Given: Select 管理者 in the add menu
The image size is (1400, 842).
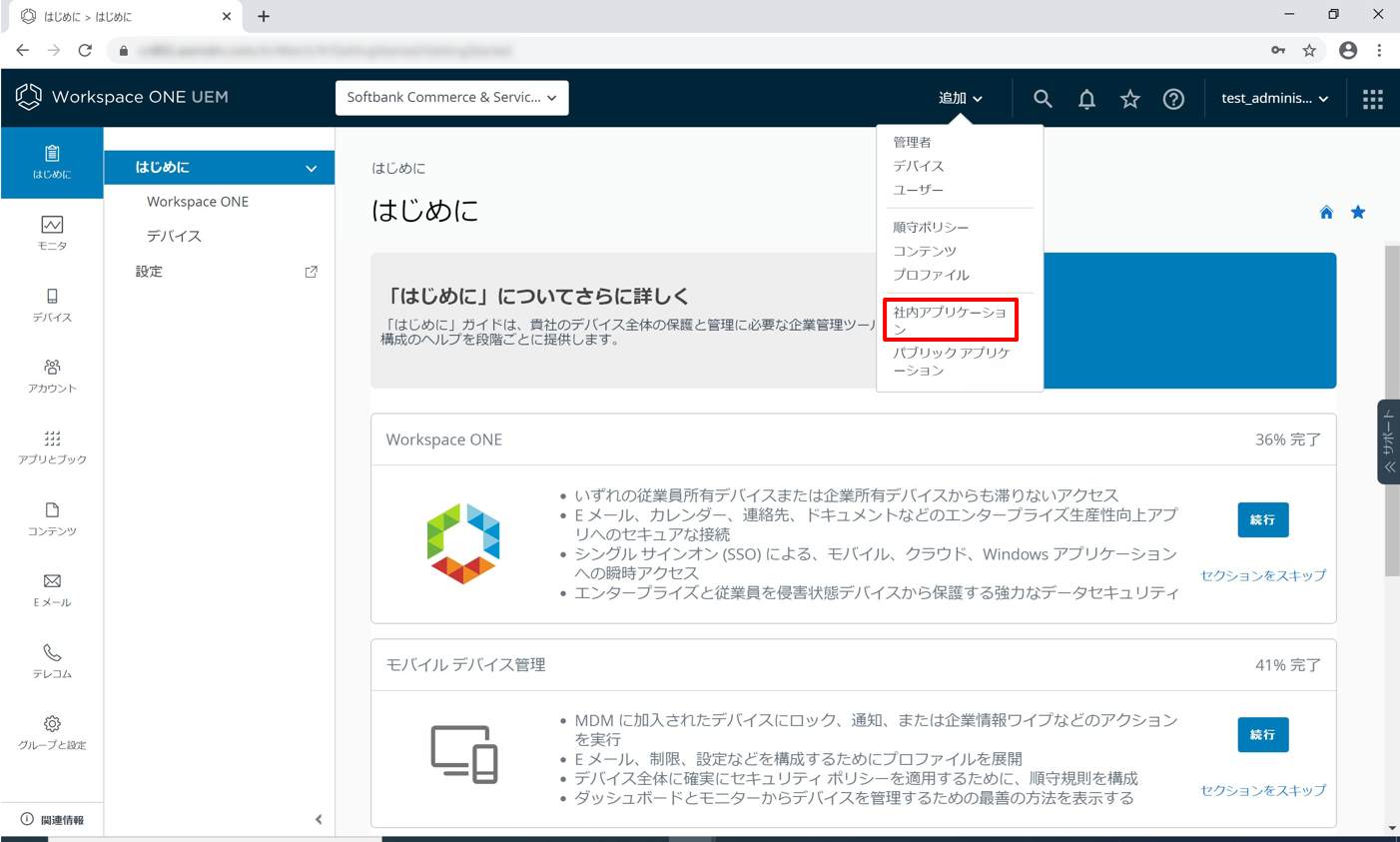Looking at the screenshot, I should point(912,142).
